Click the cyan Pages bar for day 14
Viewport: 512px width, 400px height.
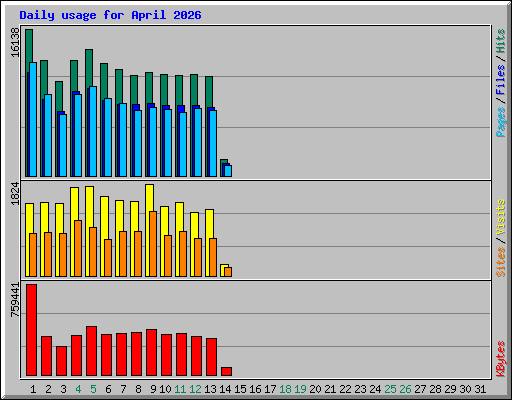pyautogui.click(x=228, y=171)
